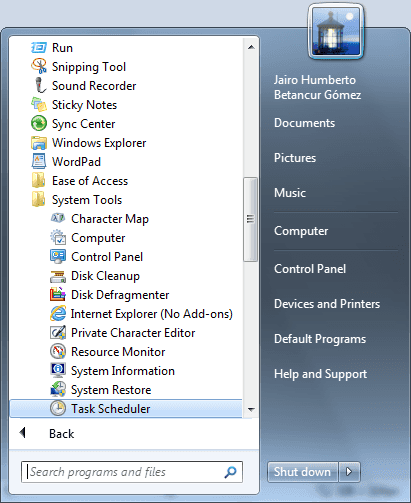Image resolution: width=411 pixels, height=503 pixels.
Task: Open Internet Explorer (No Add-ons) icon
Action: pos(58,313)
